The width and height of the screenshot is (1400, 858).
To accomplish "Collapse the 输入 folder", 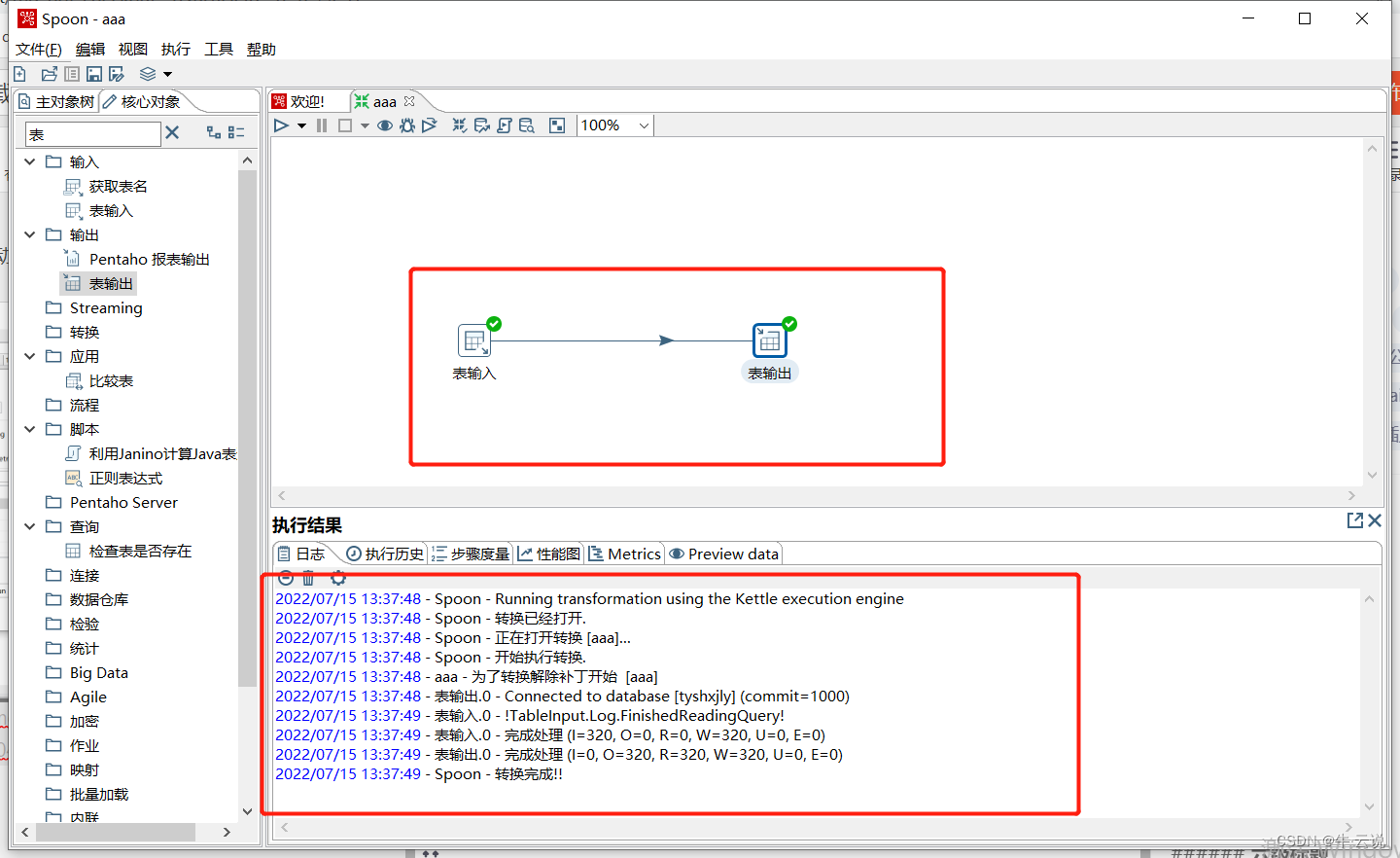I will (29, 161).
